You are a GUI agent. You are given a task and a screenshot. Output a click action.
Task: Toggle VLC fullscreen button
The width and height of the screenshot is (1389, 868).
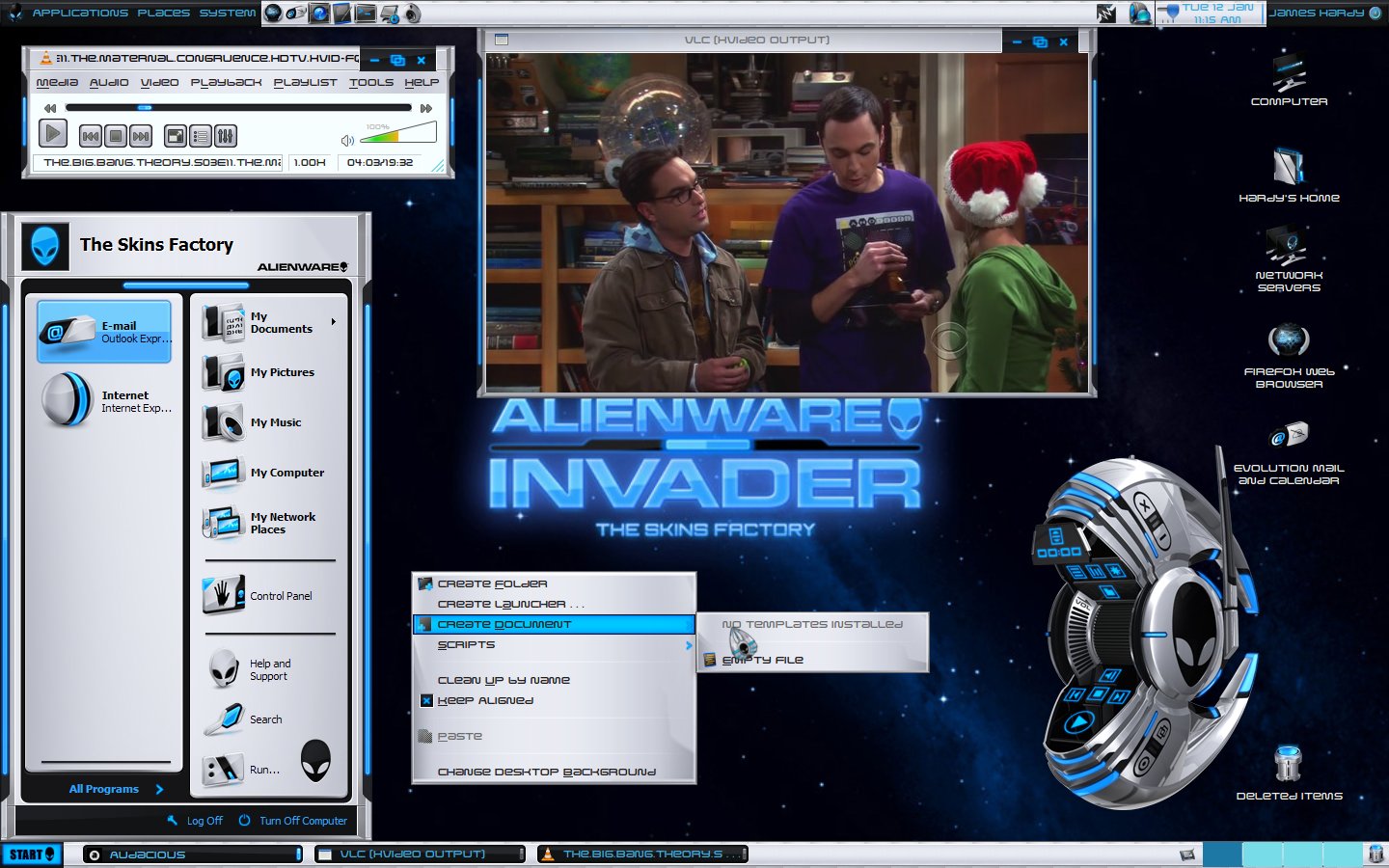click(176, 136)
